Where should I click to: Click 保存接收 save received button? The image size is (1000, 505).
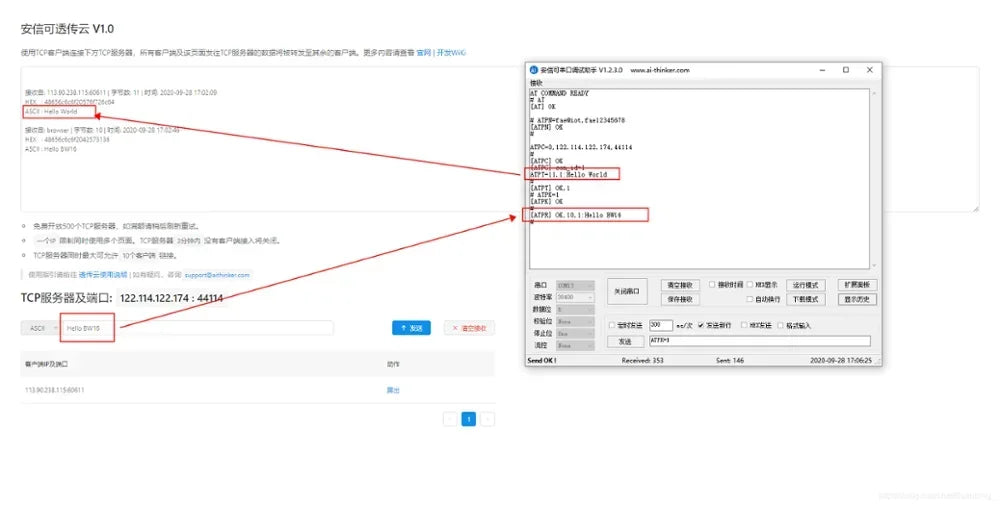pyautogui.click(x=680, y=299)
